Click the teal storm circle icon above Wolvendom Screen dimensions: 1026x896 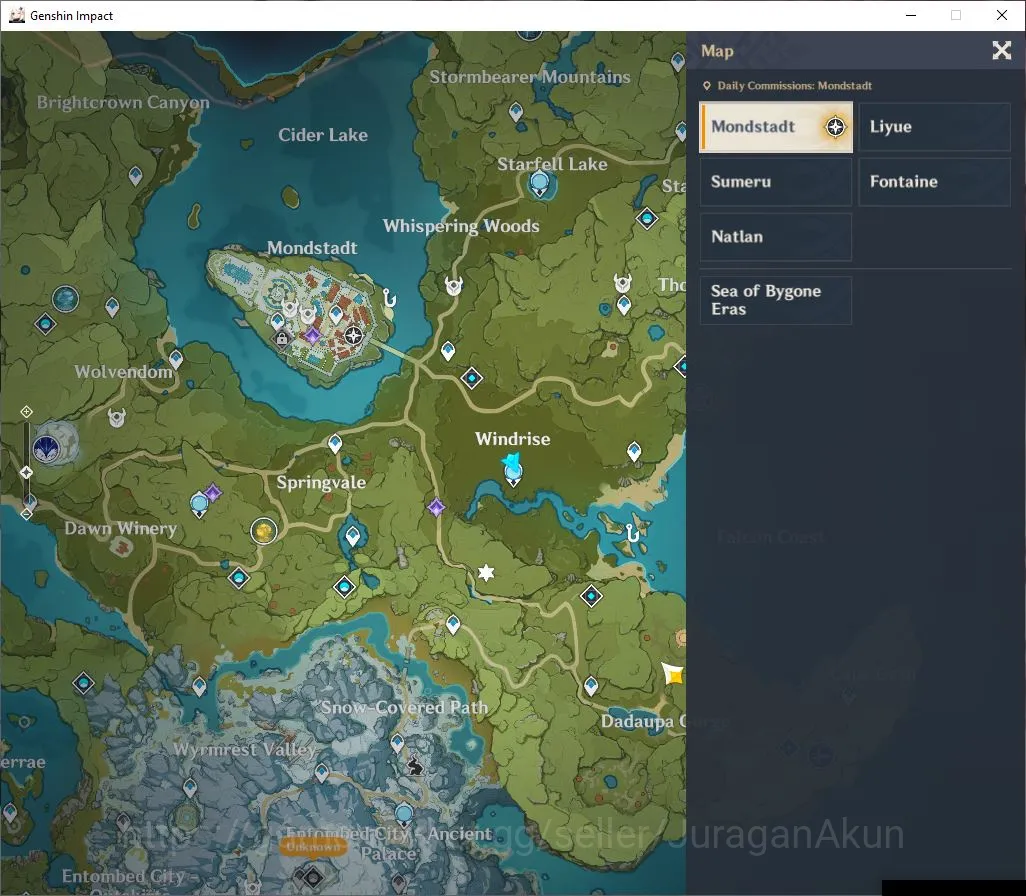(x=65, y=299)
